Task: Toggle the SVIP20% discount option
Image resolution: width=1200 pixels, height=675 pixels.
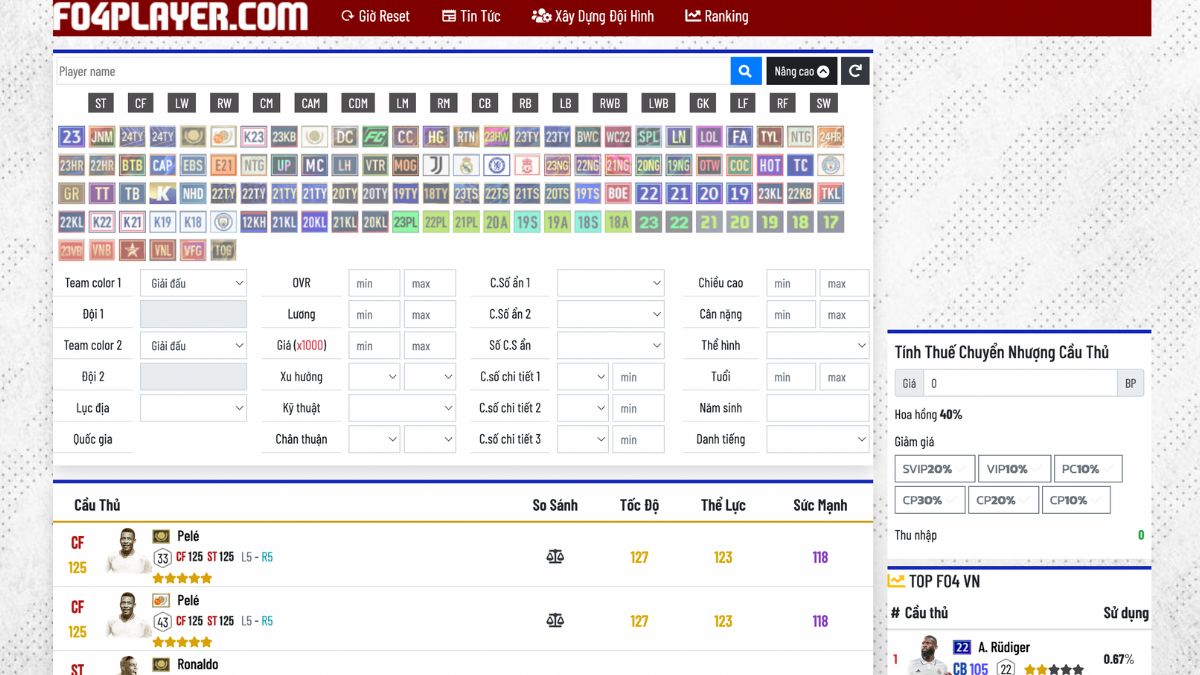Action: click(x=934, y=469)
